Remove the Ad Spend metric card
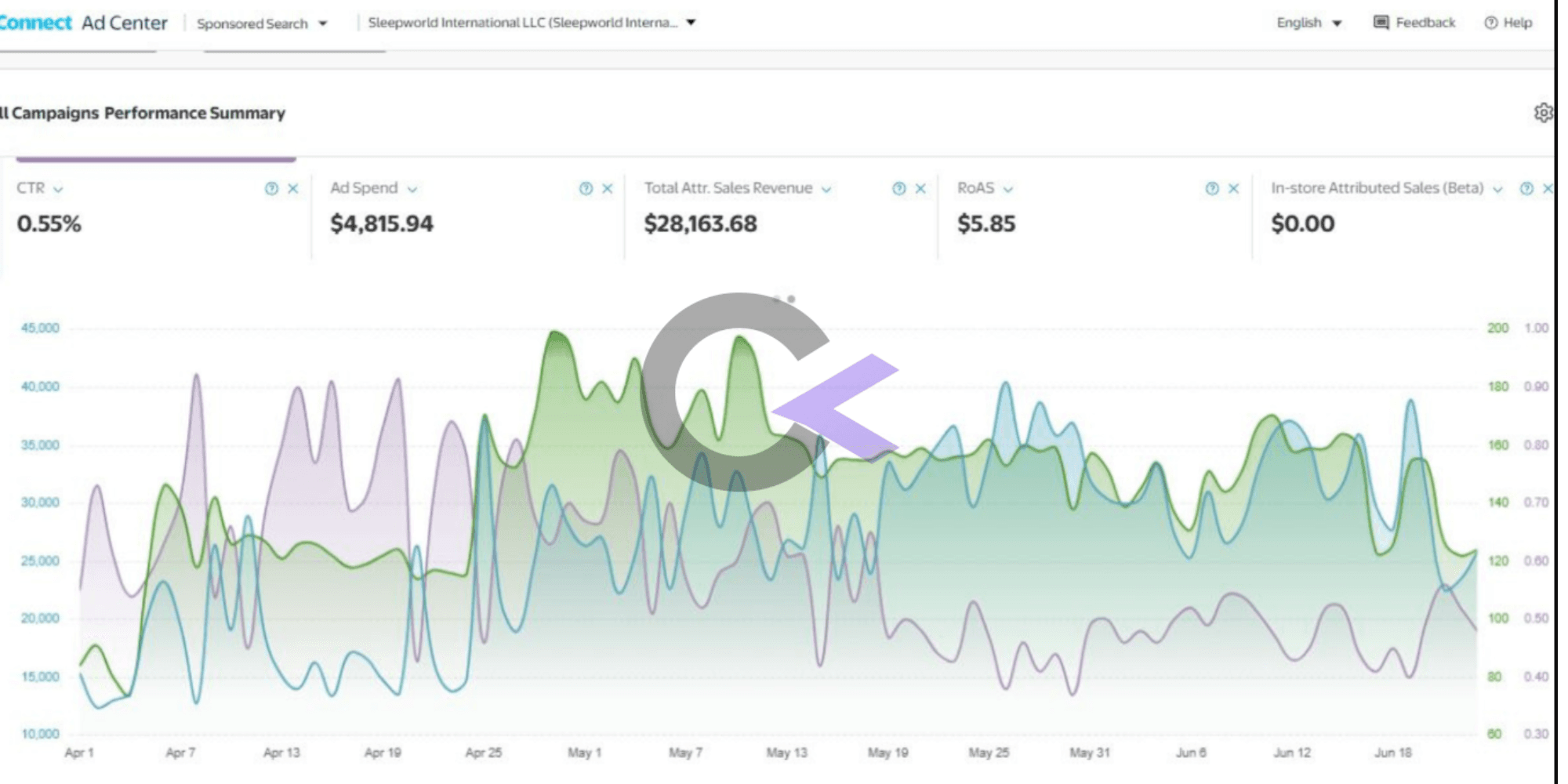This screenshot has width=1568, height=784. [607, 188]
